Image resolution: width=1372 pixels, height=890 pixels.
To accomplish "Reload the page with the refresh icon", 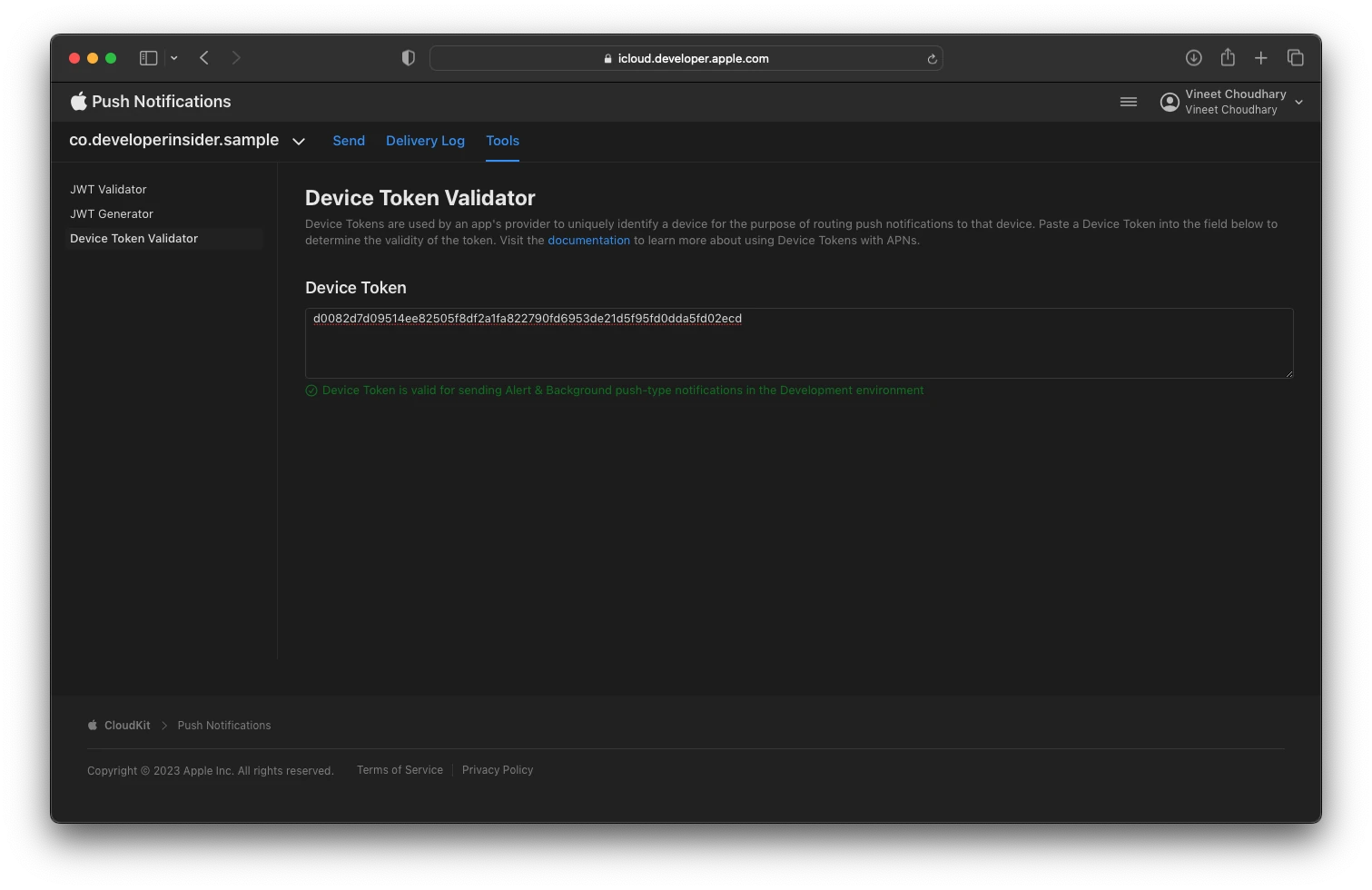I will click(x=932, y=59).
